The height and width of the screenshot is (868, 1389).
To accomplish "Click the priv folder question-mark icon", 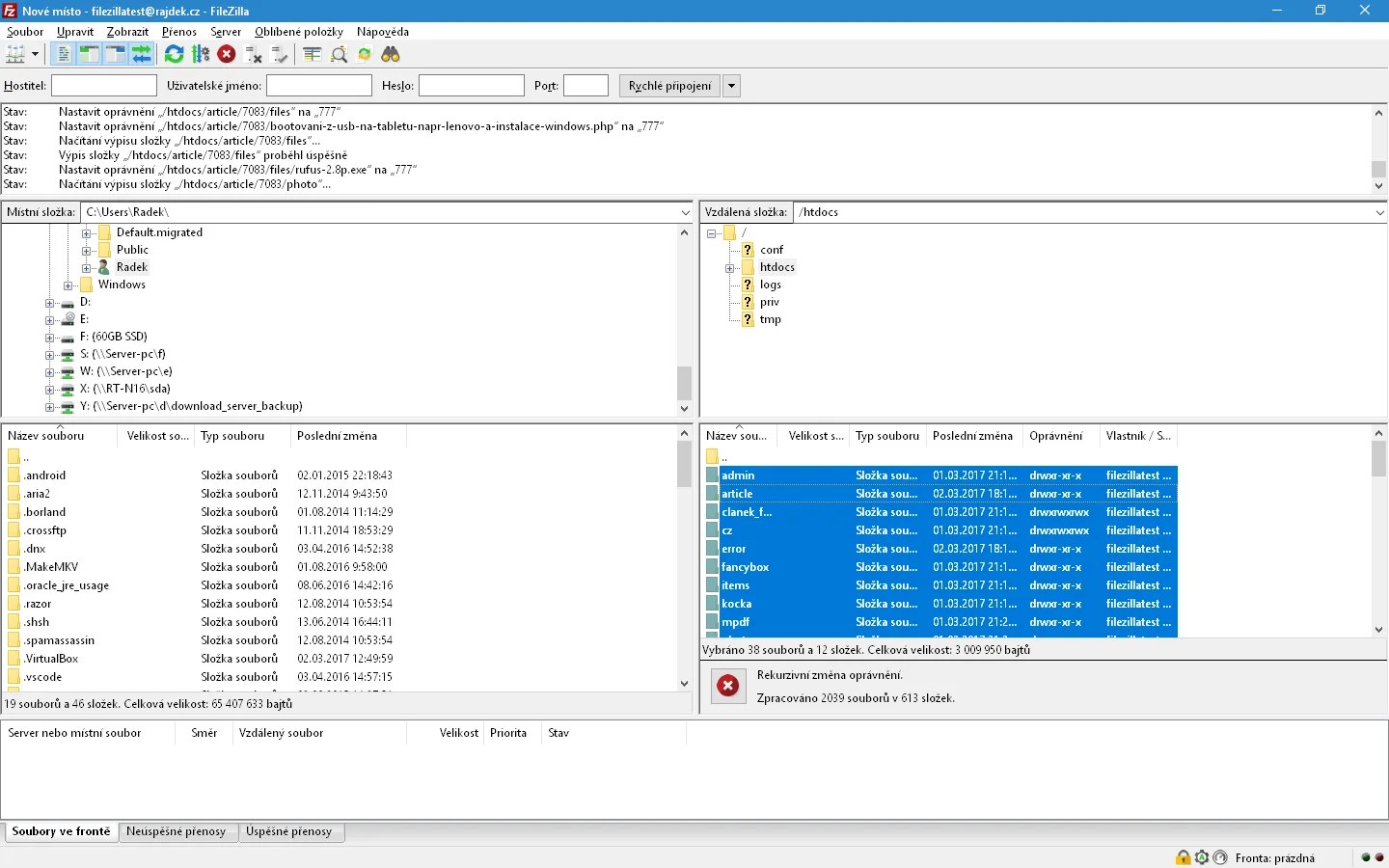I will pyautogui.click(x=748, y=302).
